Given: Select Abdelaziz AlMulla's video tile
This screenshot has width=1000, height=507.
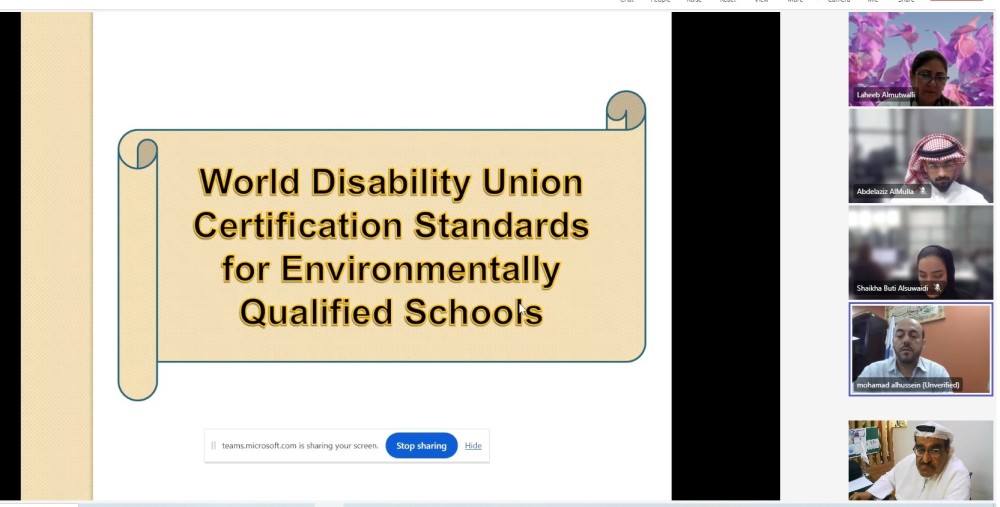Looking at the screenshot, I should (x=920, y=156).
